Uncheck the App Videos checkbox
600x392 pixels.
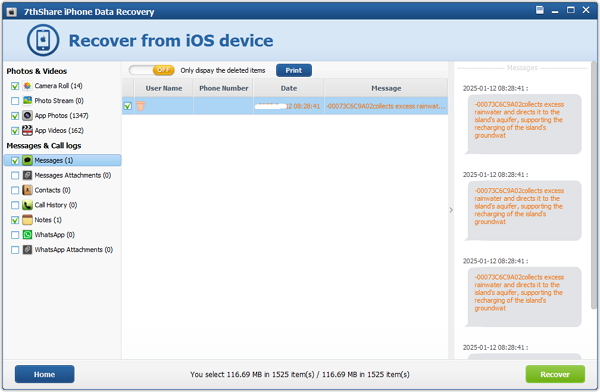[15, 131]
